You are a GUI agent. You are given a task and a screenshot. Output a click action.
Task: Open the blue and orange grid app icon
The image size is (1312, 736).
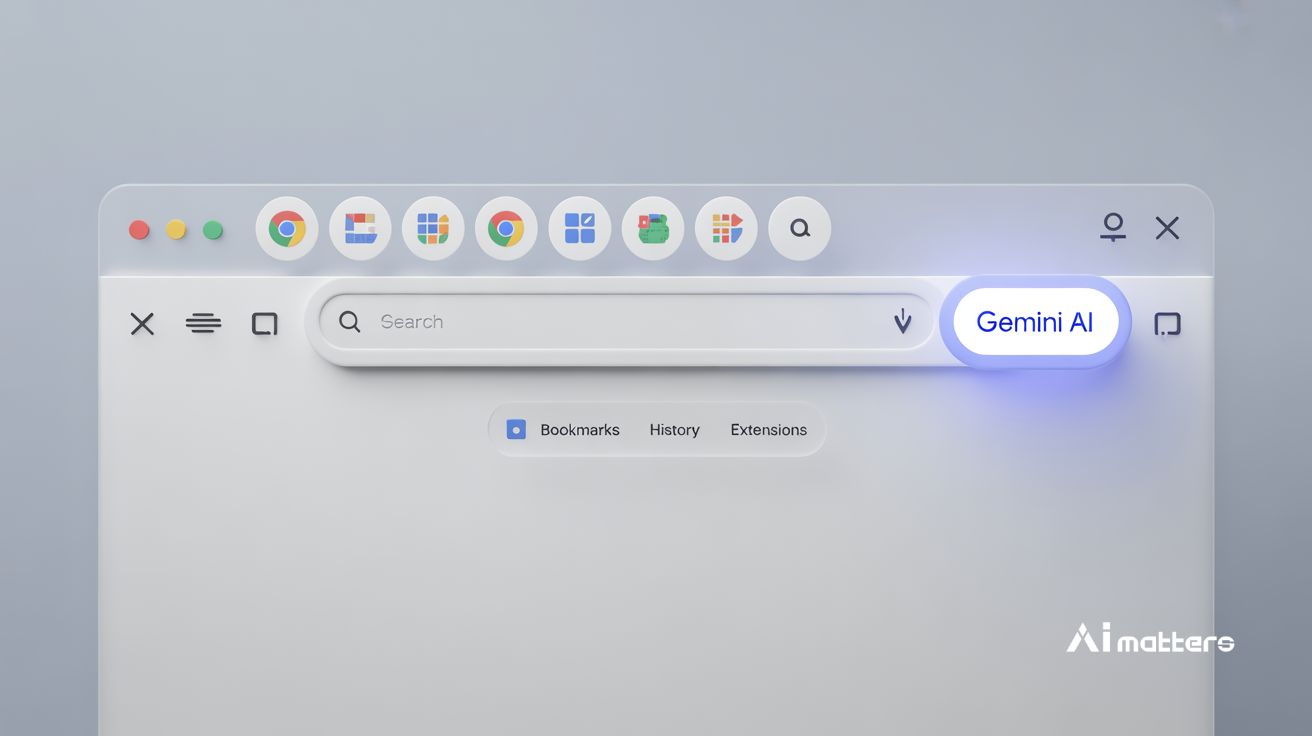[433, 229]
